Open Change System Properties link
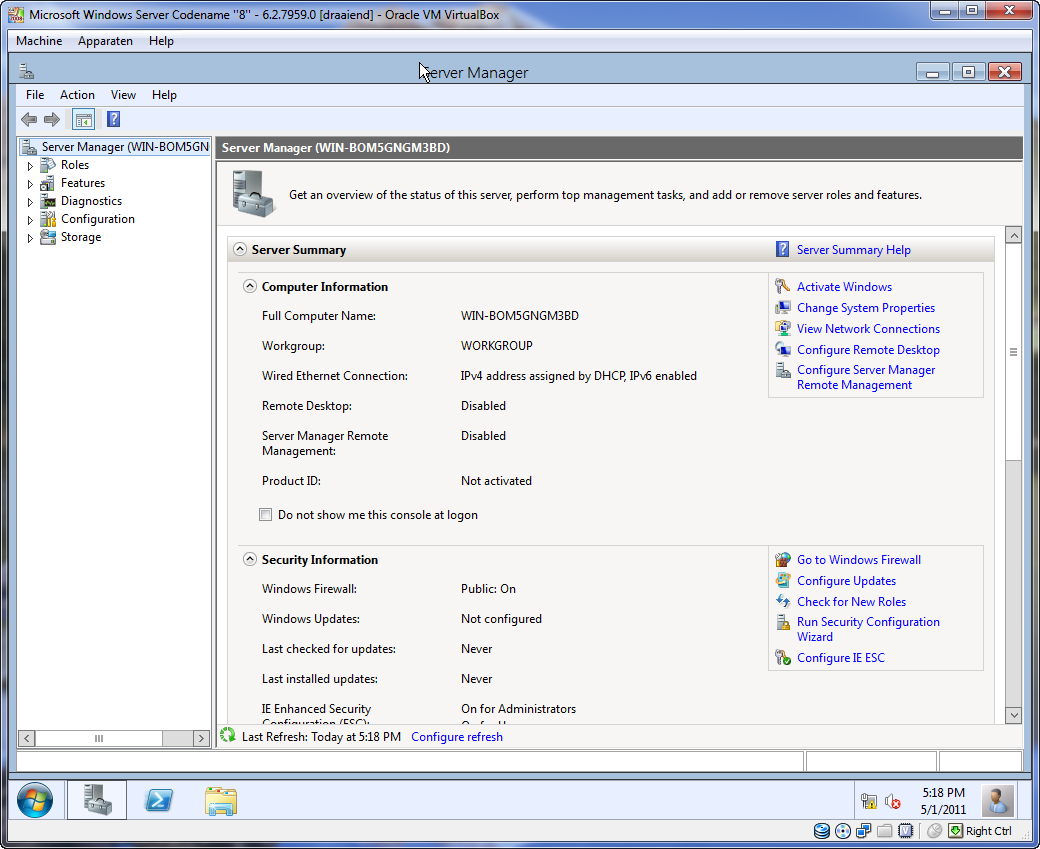Viewport: 1040px width, 849px height. [866, 308]
